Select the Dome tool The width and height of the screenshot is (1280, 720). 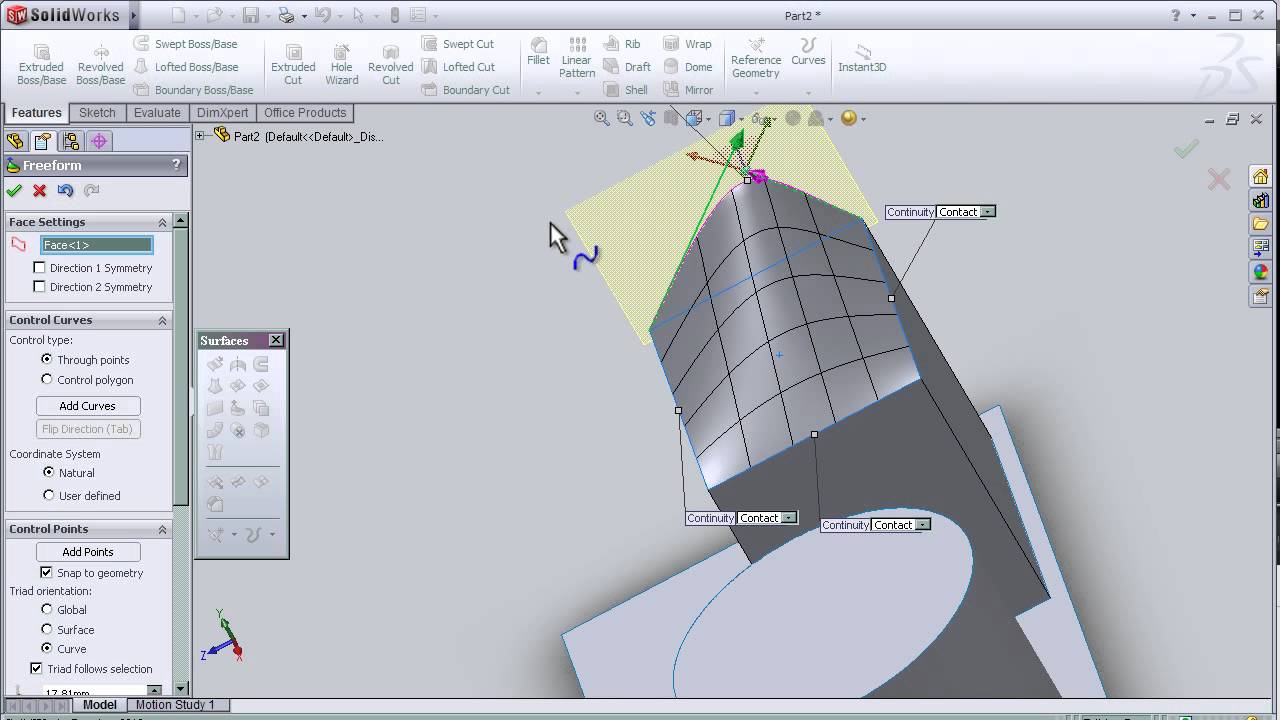coord(688,67)
